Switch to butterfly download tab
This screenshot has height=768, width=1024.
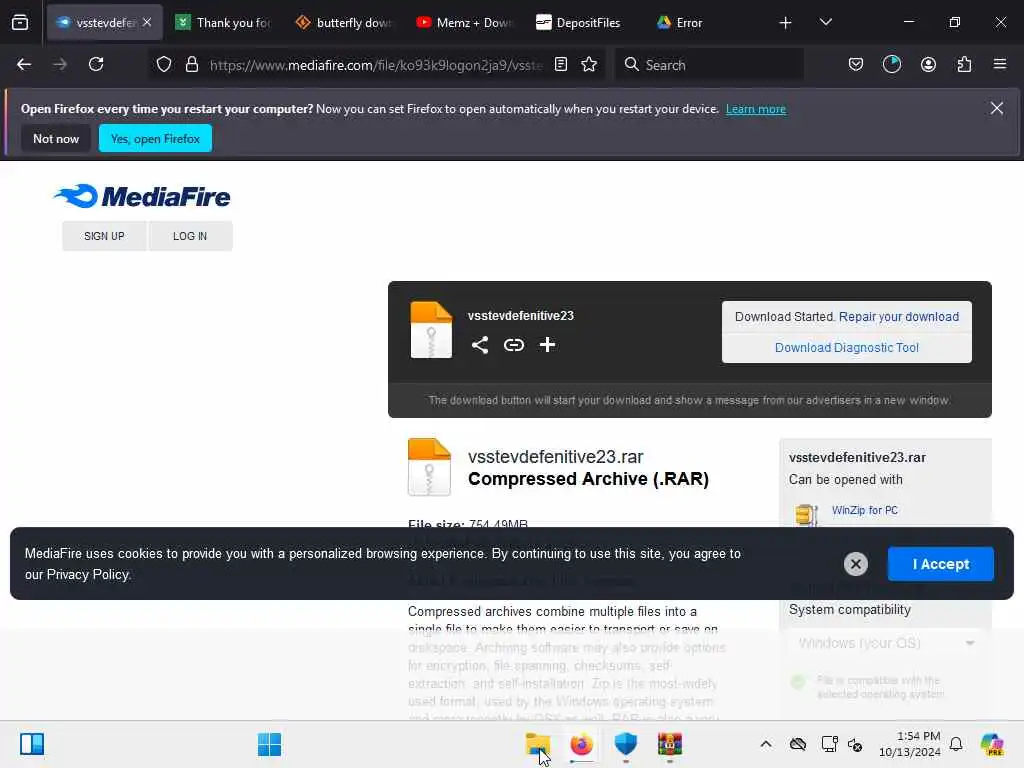tap(344, 23)
